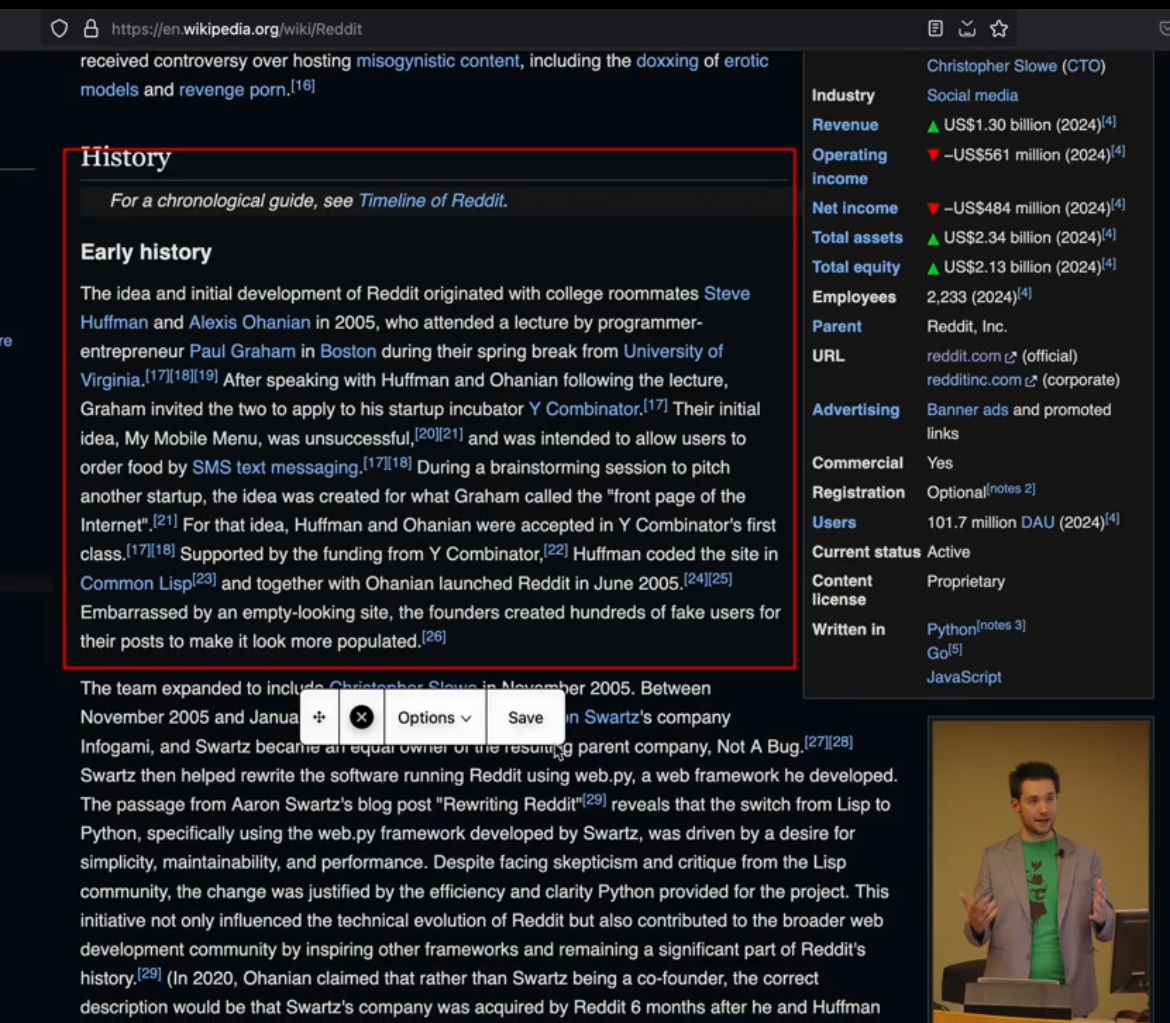
Task: Bookmark this page with the star icon
Action: (x=999, y=29)
